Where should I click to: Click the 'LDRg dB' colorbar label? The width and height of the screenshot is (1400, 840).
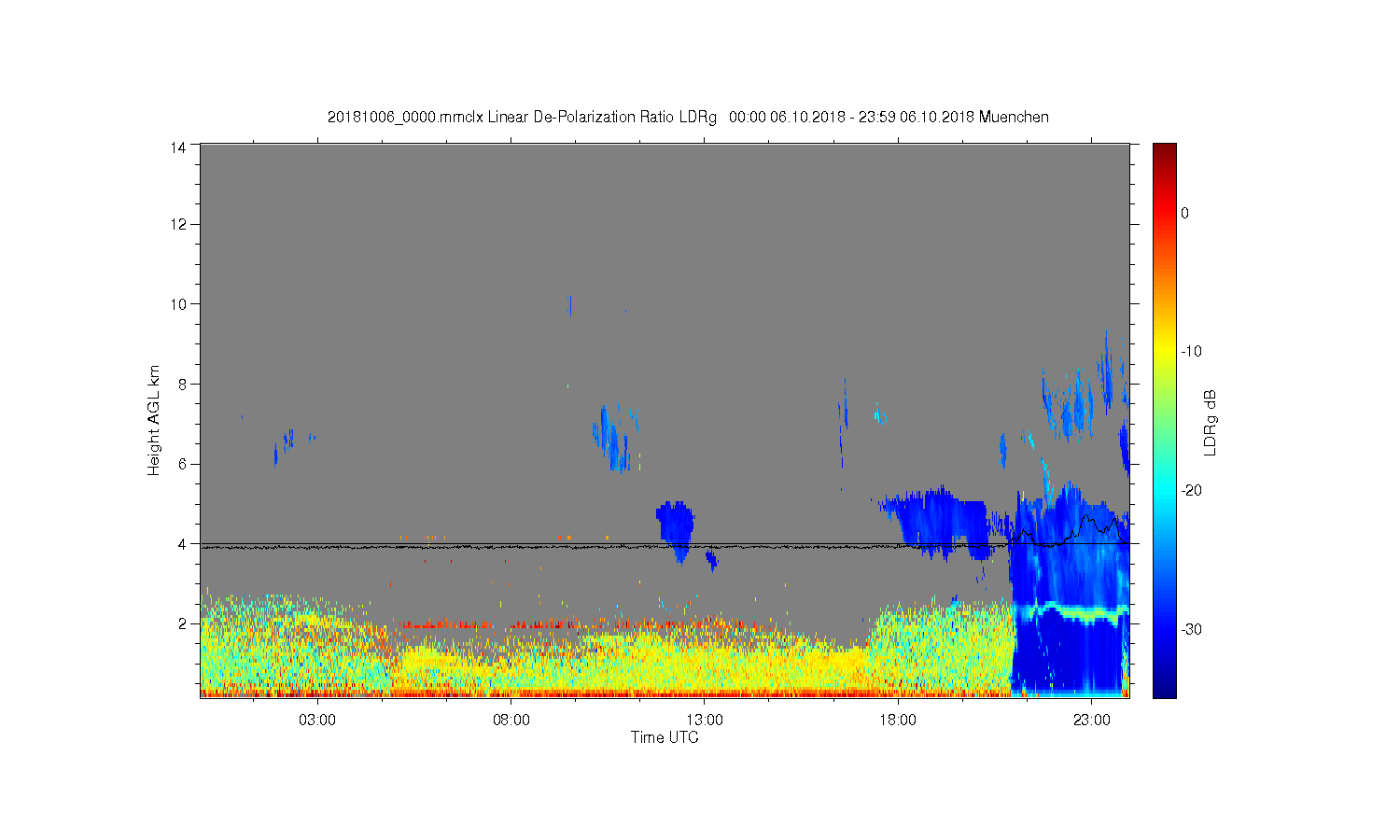coord(1210,422)
